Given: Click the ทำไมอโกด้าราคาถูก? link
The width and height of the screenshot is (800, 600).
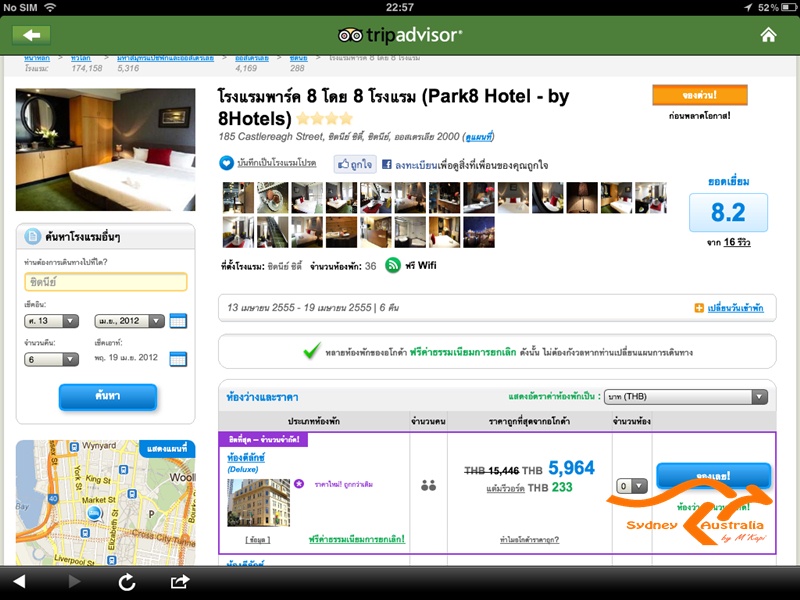Looking at the screenshot, I should (530, 539).
